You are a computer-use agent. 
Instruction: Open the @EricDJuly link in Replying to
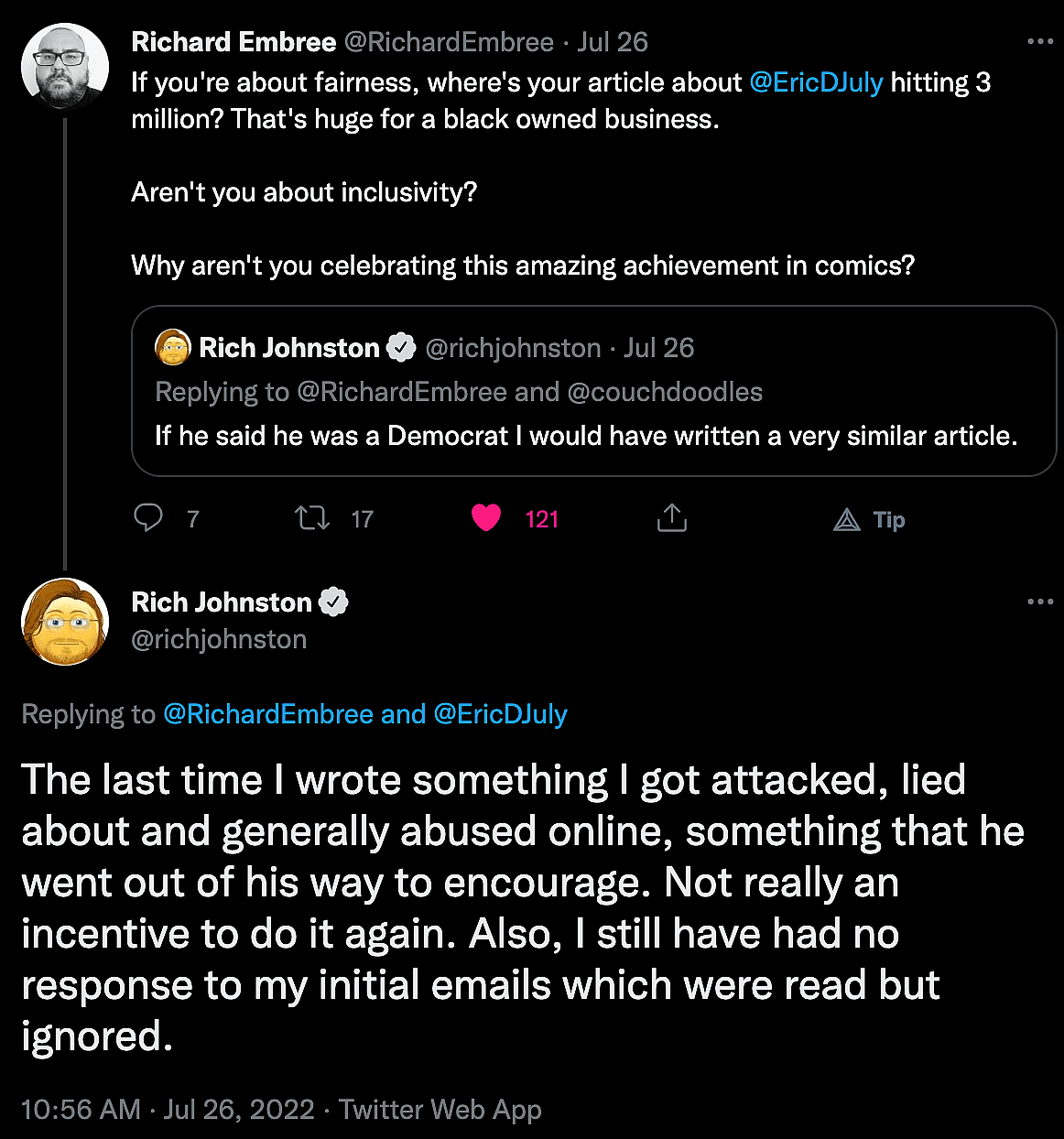pos(500,714)
